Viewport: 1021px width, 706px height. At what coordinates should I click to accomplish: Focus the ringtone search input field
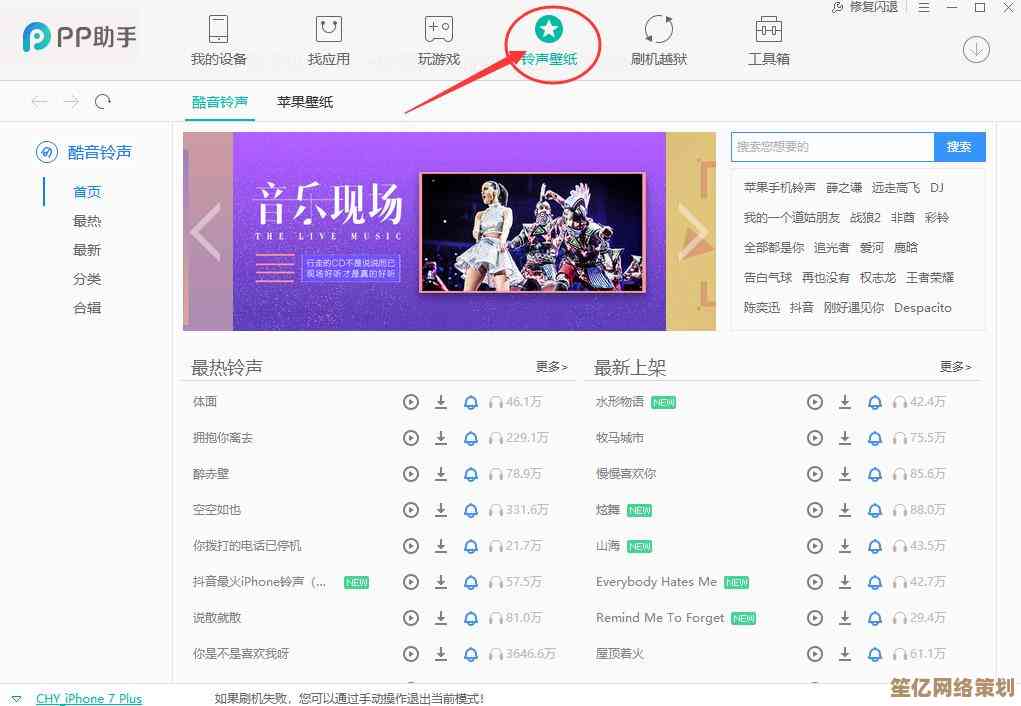[x=832, y=147]
